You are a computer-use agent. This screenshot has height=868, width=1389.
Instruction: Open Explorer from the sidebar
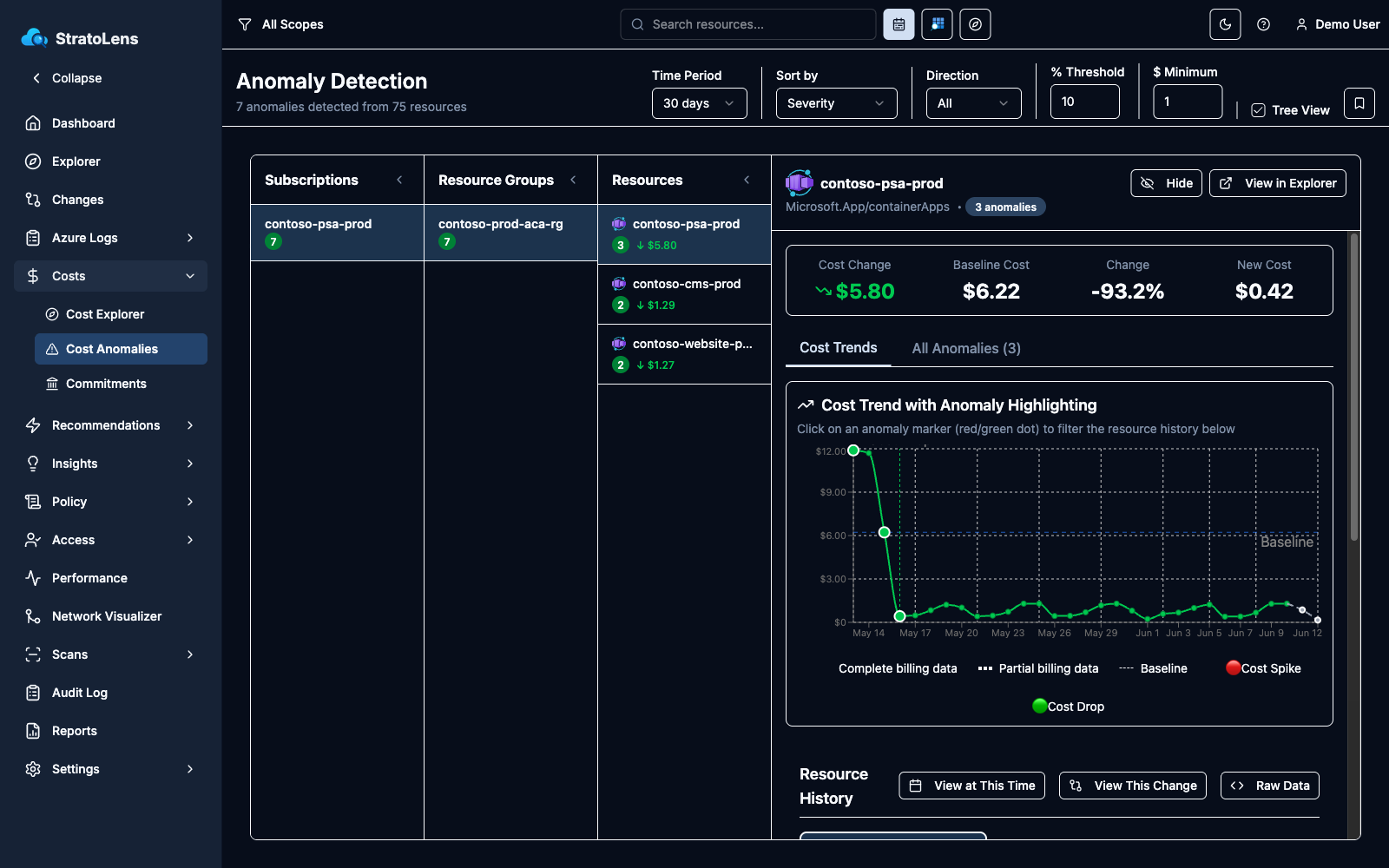click(110, 161)
